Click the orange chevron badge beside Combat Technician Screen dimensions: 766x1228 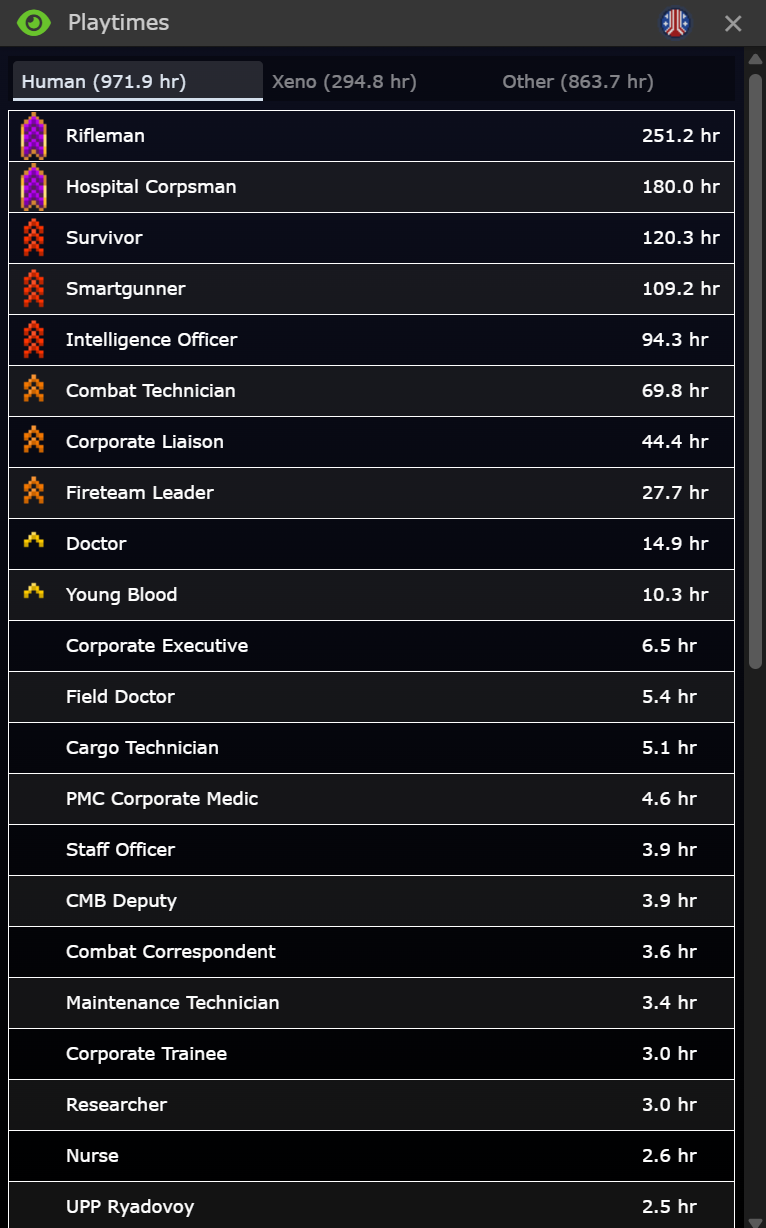(x=34, y=390)
